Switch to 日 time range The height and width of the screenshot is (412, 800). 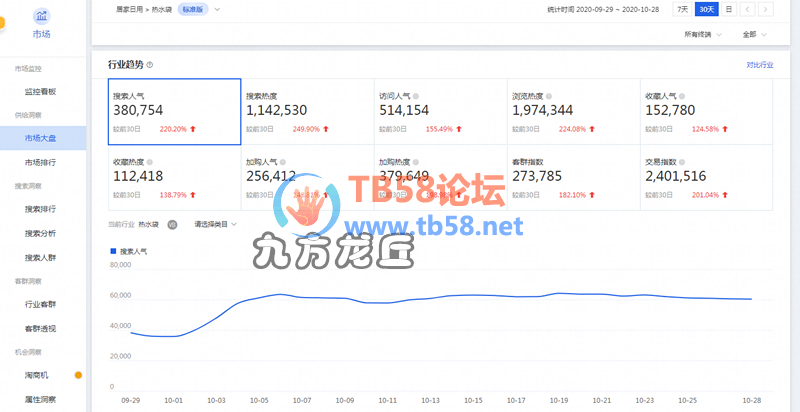click(x=729, y=9)
